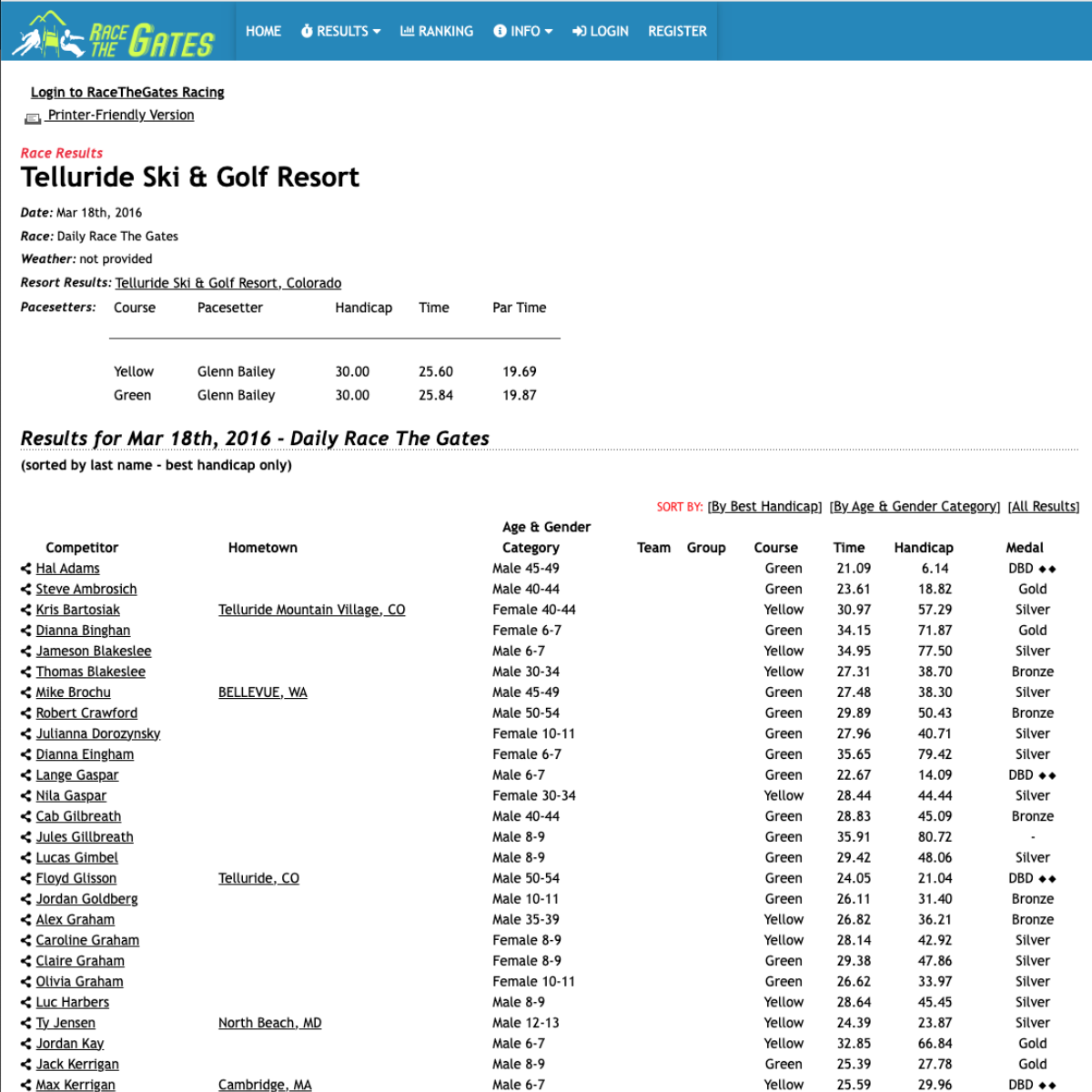This screenshot has width=1092, height=1092.
Task: Click share icon beside Lucas Gimbel
Action: pos(26,857)
